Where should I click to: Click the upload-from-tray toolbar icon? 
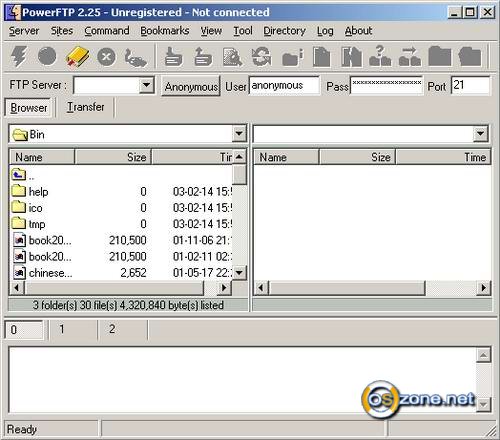(203, 57)
